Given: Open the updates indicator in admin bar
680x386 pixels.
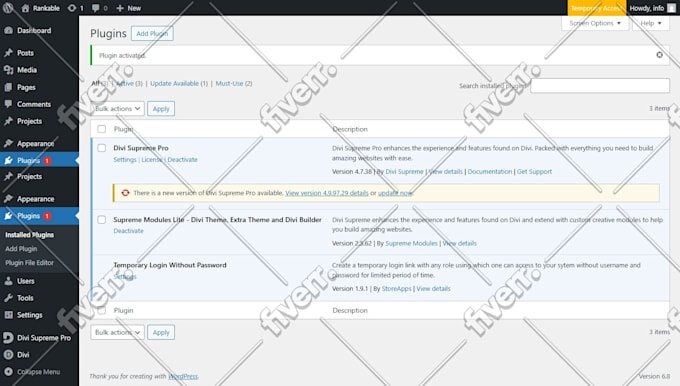Looking at the screenshot, I should (x=75, y=8).
